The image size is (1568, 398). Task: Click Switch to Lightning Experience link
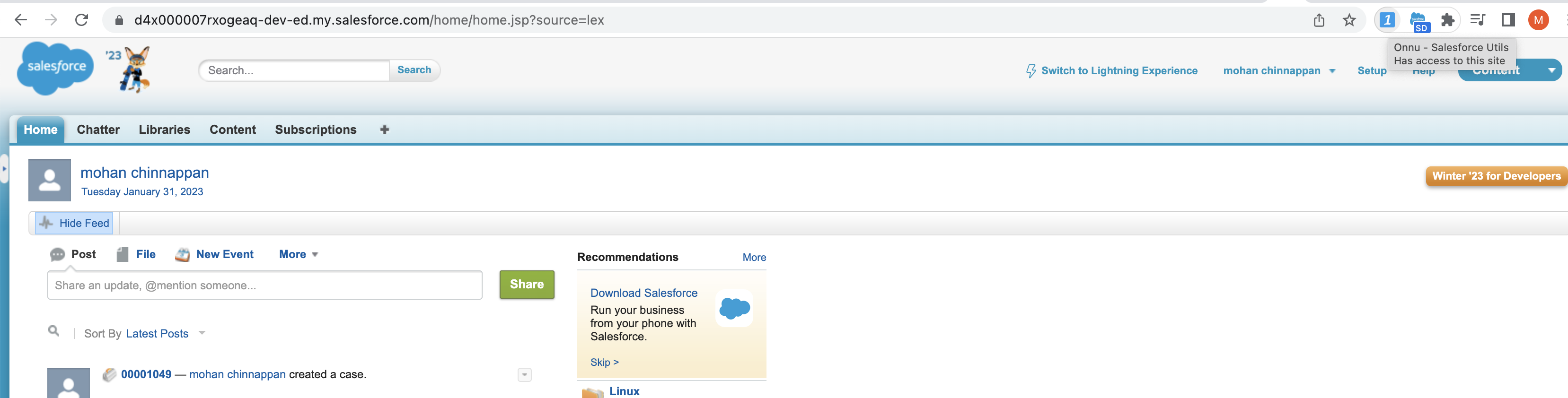[1119, 70]
